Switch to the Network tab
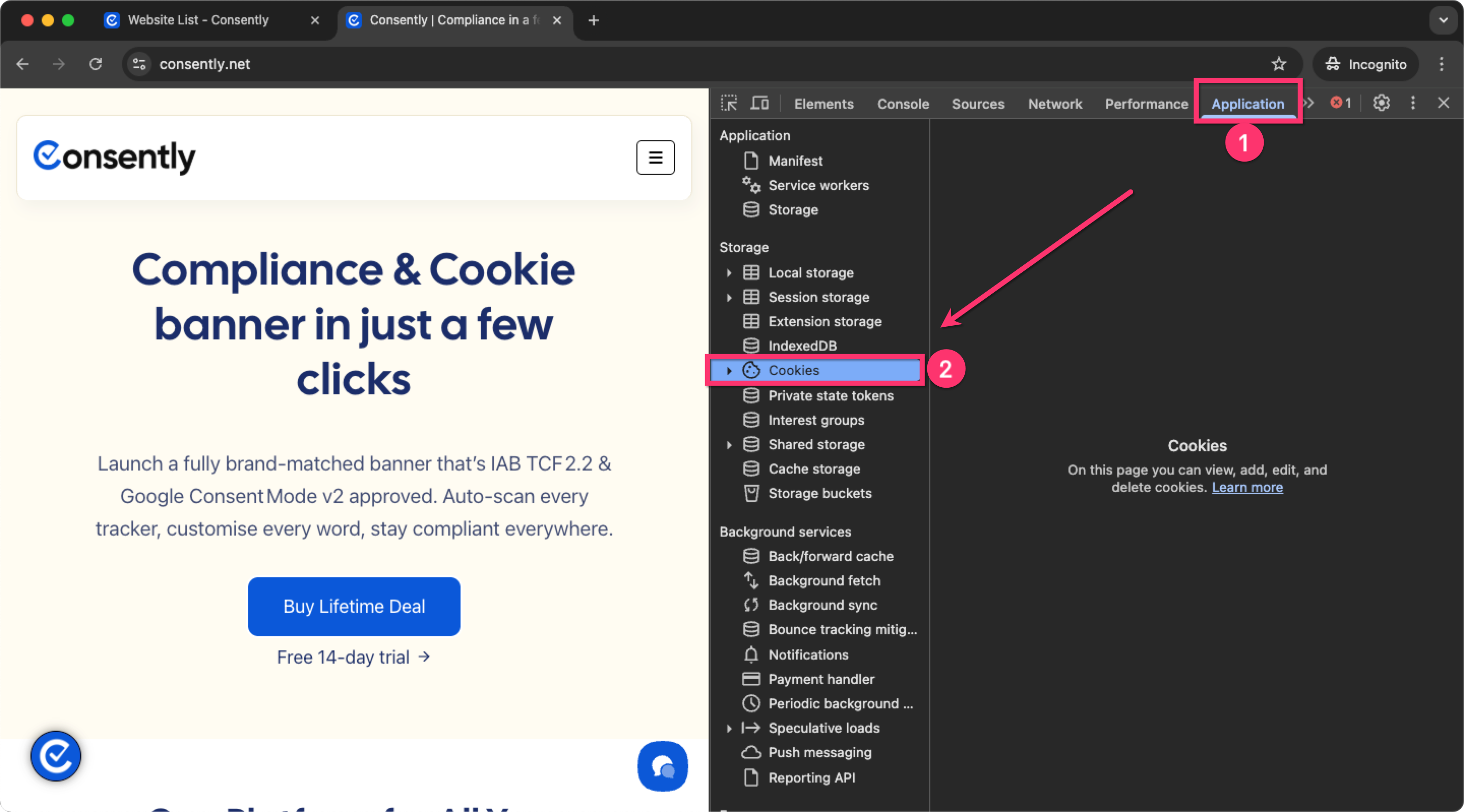 (1055, 104)
